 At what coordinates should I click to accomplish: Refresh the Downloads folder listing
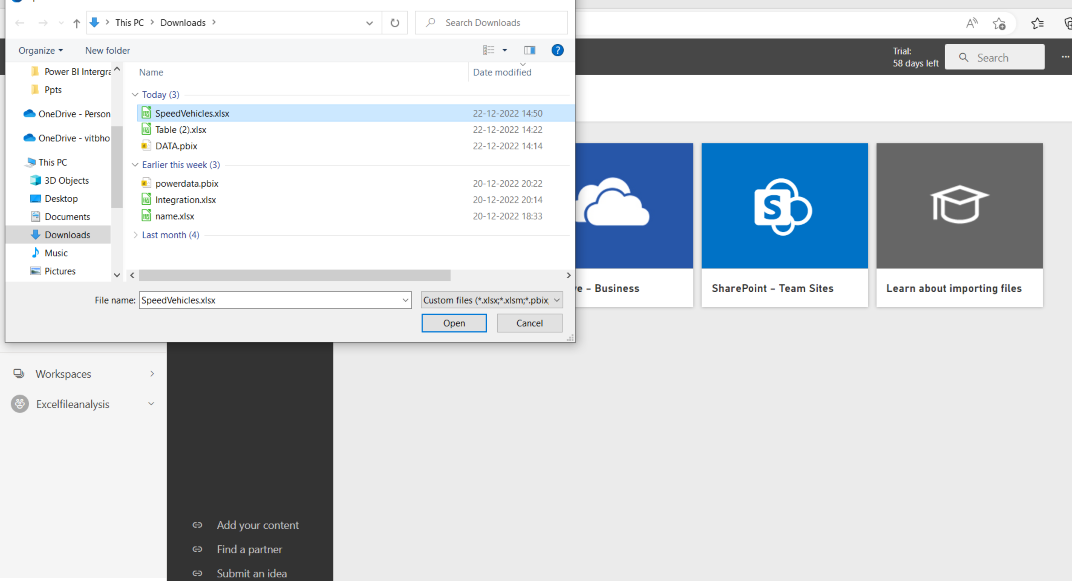(x=394, y=23)
